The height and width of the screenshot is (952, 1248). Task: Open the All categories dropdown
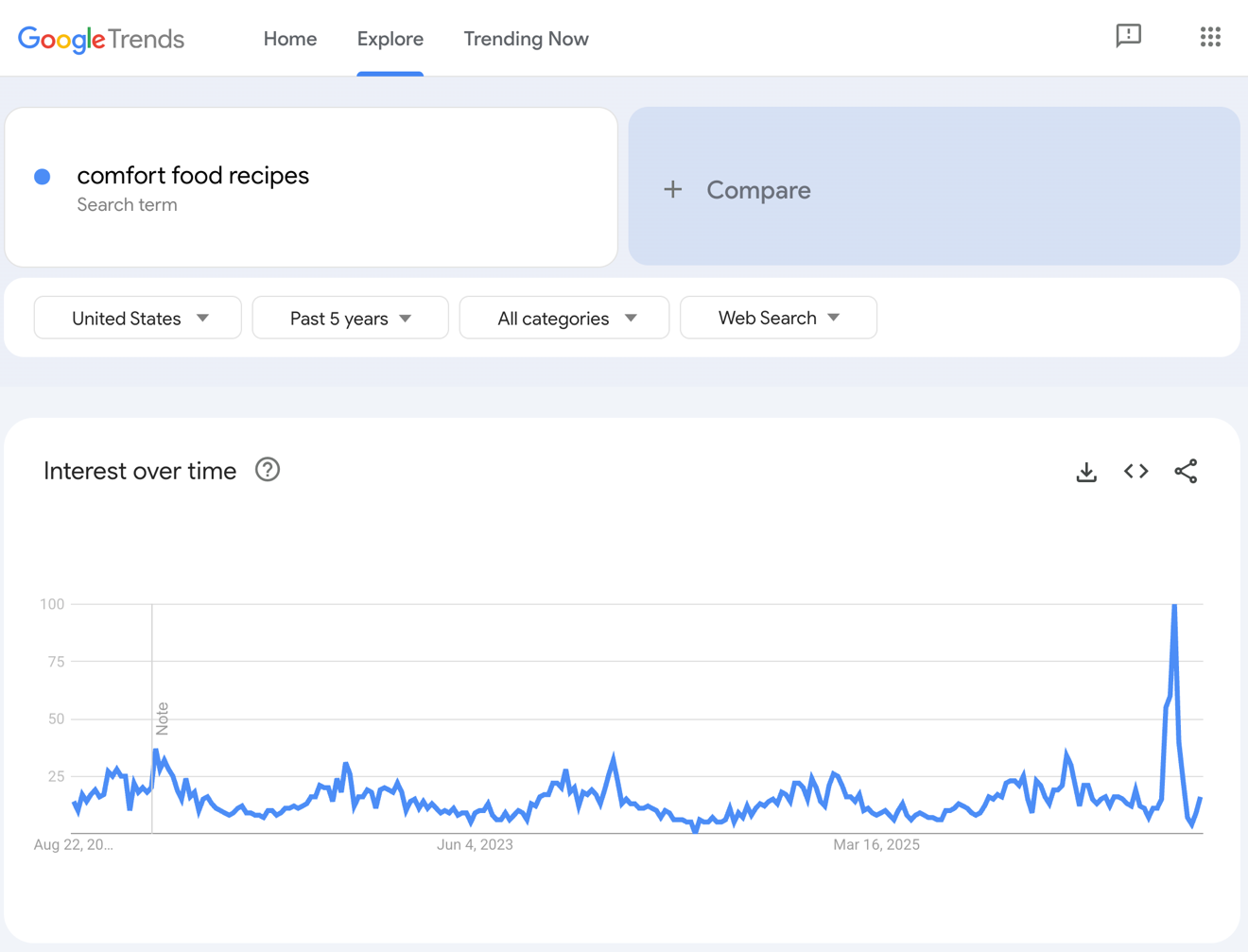(x=564, y=318)
